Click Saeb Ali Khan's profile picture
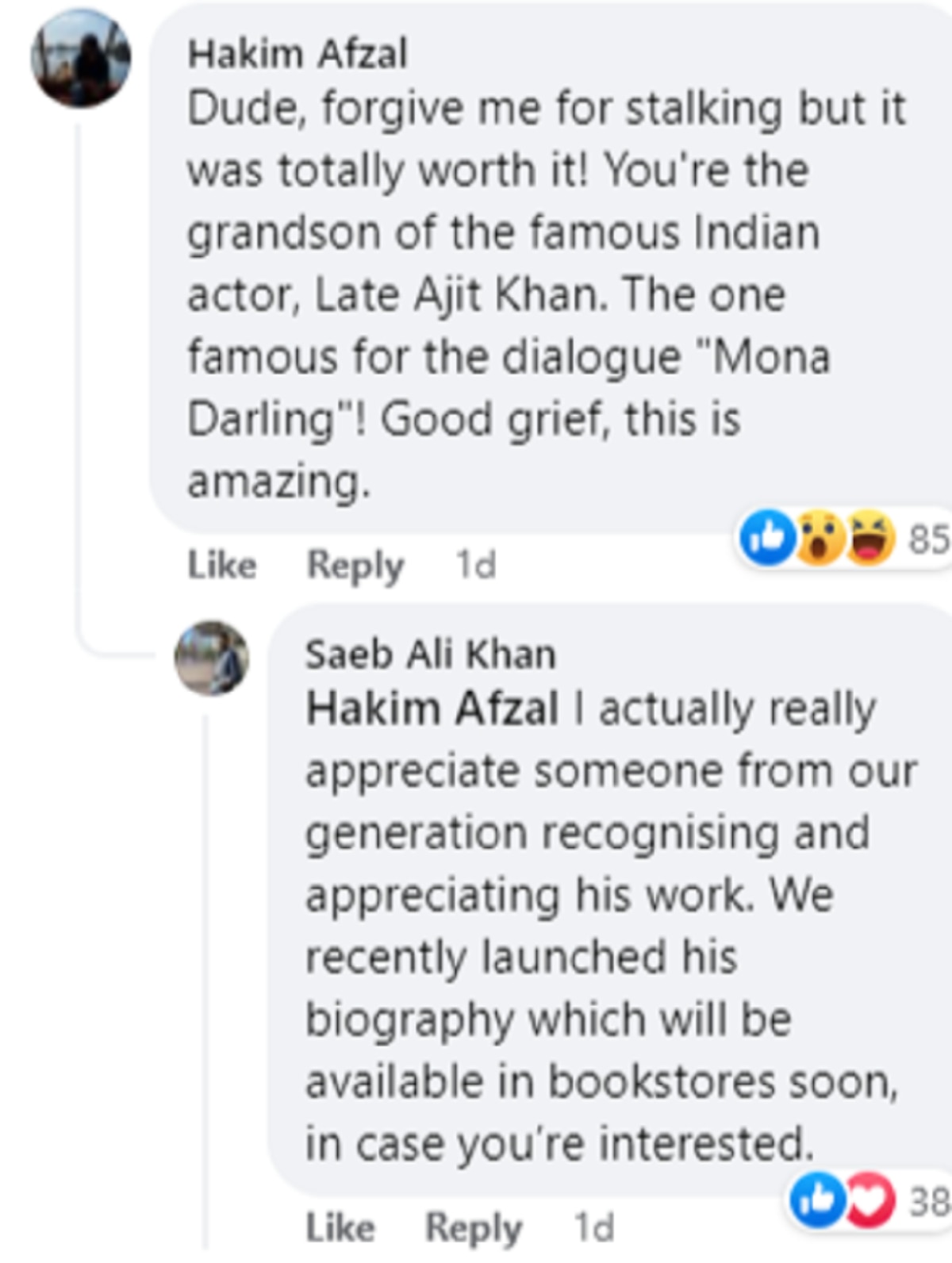The width and height of the screenshot is (952, 1263). tap(212, 658)
